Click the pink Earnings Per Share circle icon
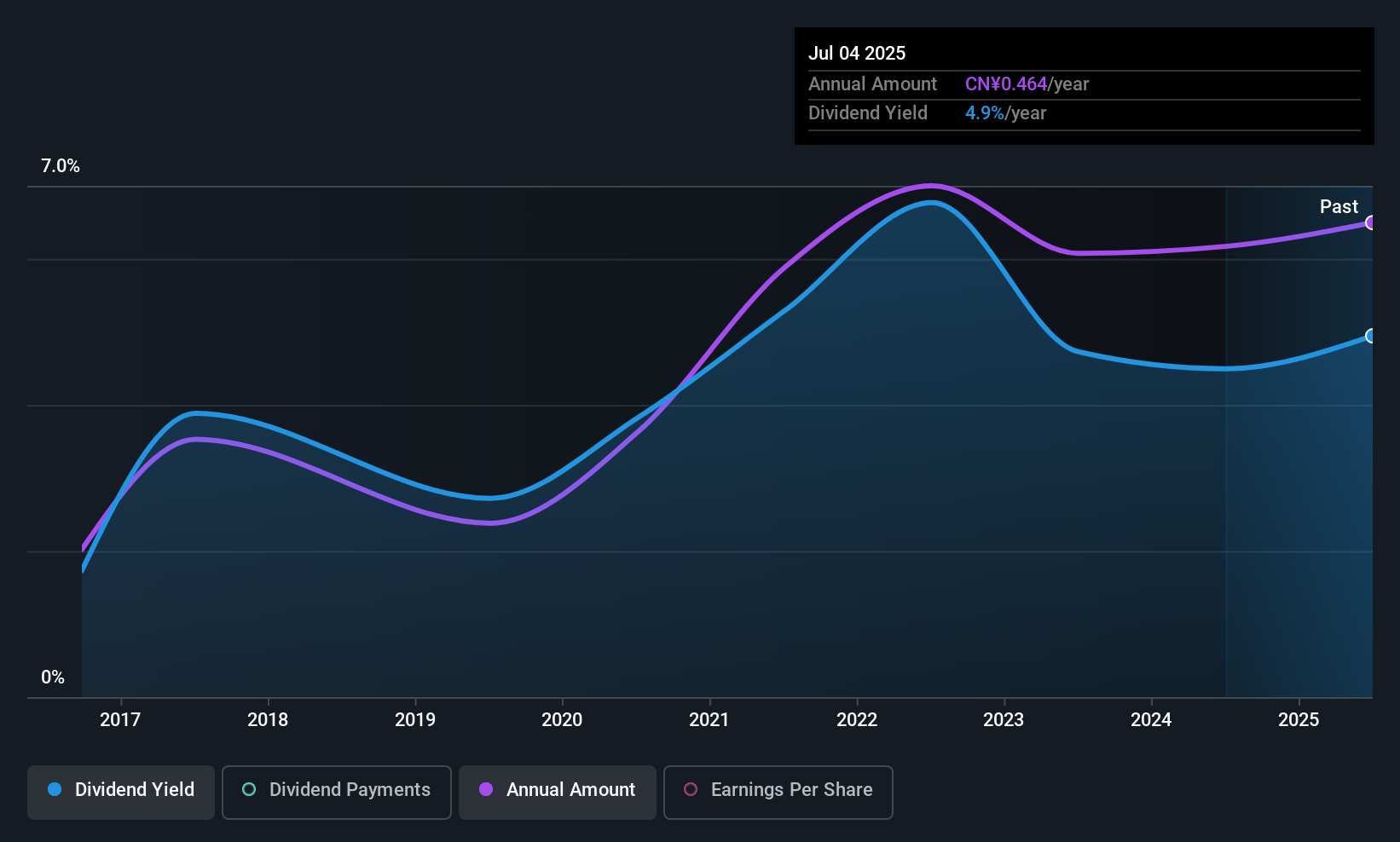Viewport: 1400px width, 842px height. (x=691, y=789)
